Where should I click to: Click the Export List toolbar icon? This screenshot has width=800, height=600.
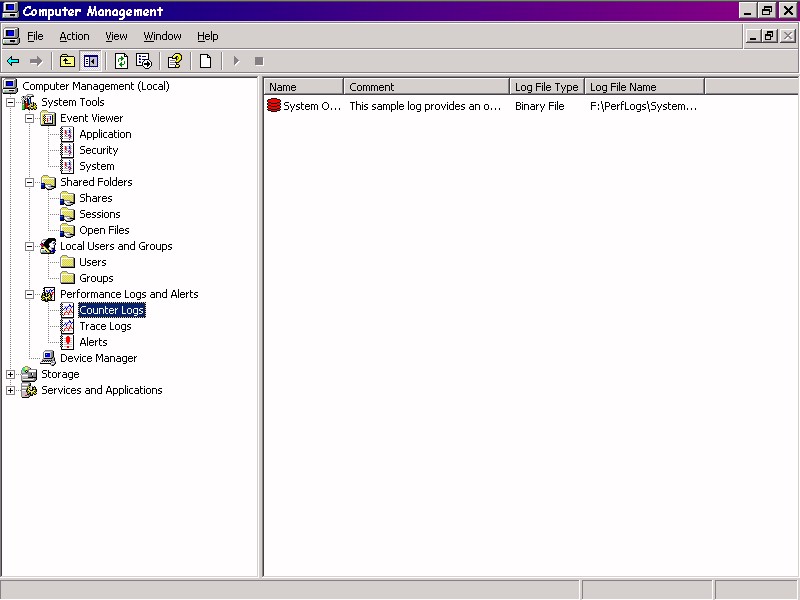[x=144, y=61]
